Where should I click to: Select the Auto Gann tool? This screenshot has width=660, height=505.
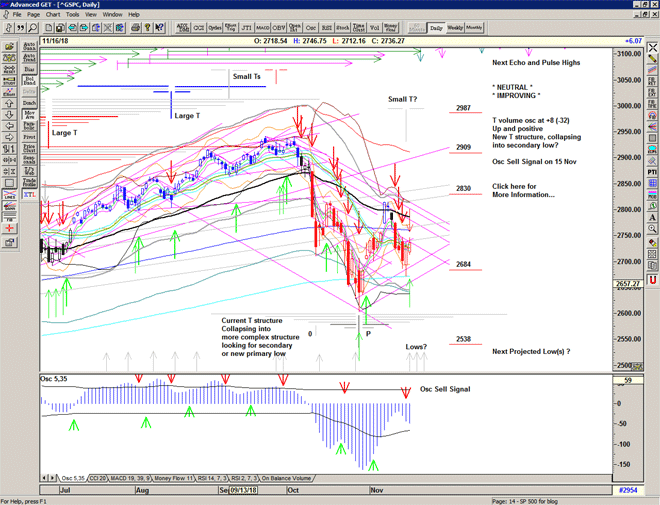coord(29,47)
